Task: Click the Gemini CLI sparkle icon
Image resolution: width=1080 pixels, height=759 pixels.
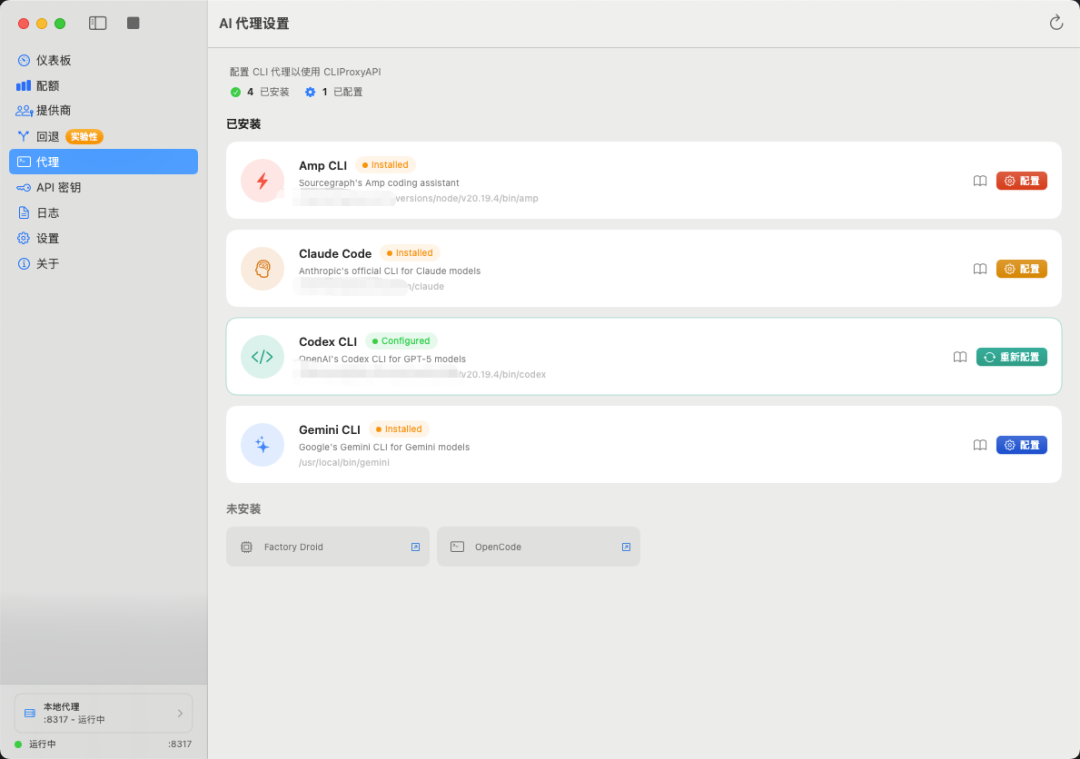Action: (x=262, y=445)
